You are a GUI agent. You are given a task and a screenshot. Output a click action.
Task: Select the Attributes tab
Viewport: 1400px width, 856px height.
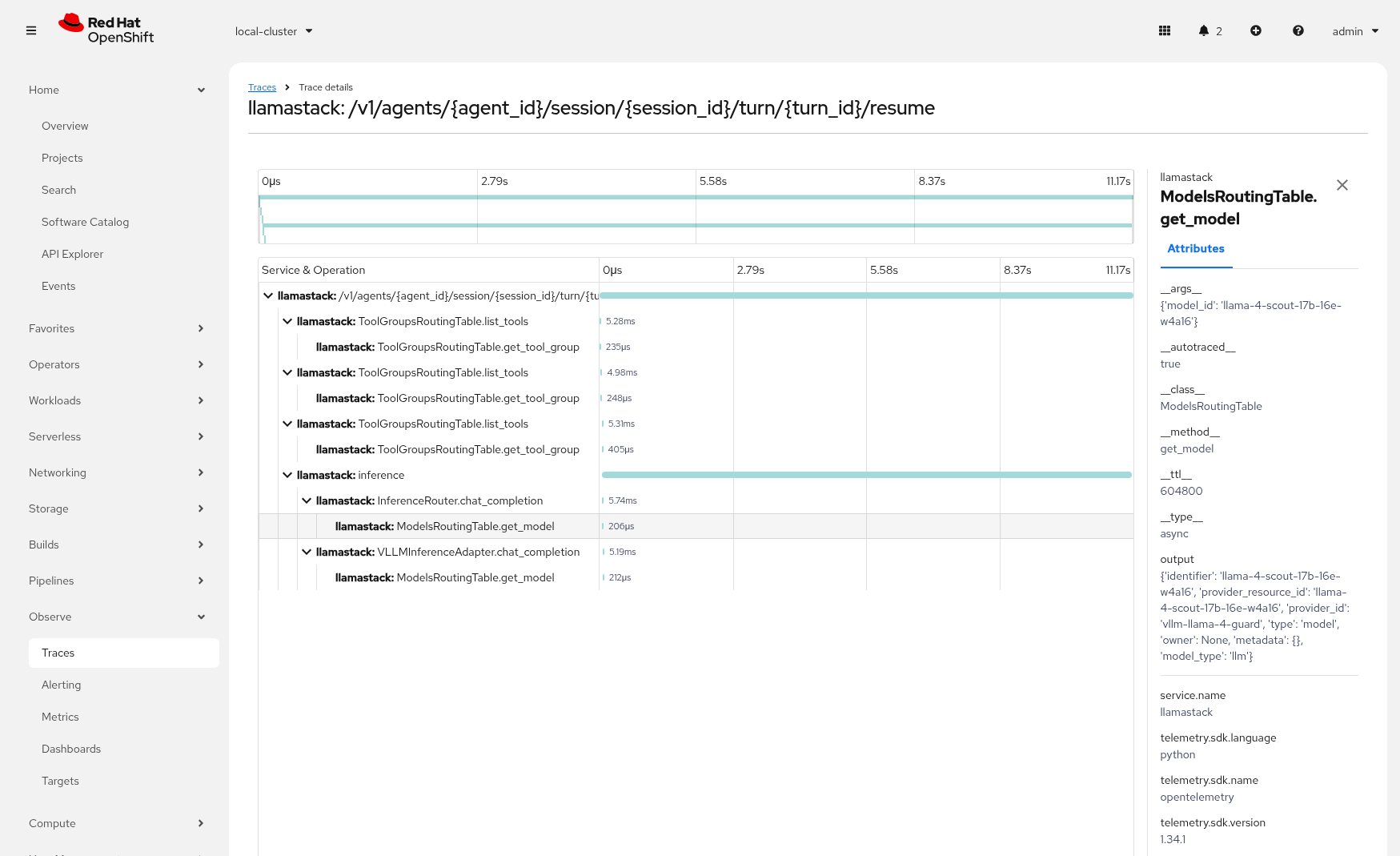click(x=1196, y=249)
